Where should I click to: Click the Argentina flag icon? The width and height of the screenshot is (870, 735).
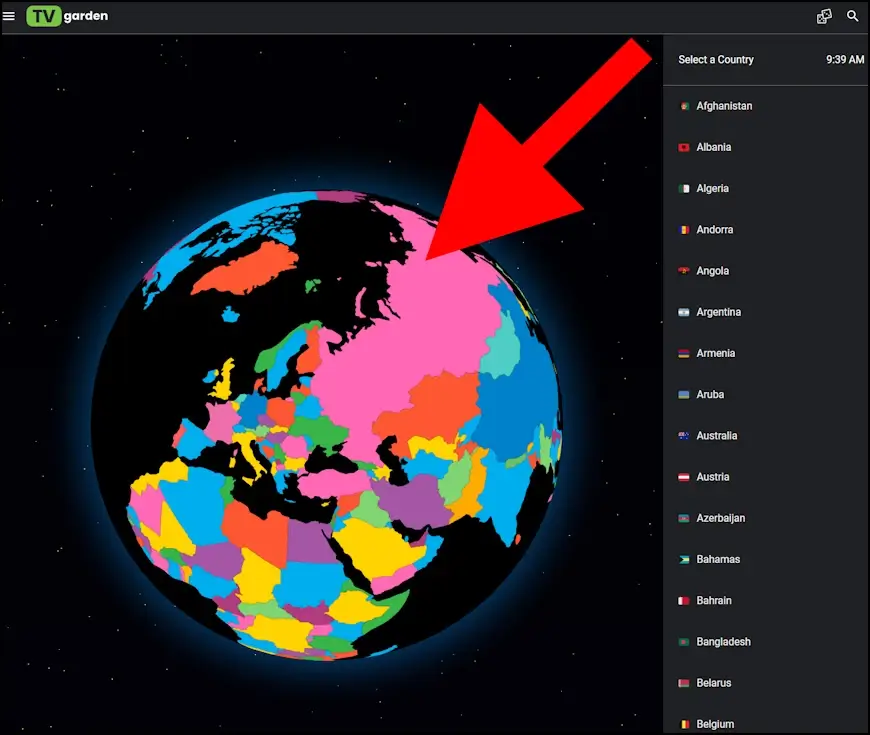coord(684,312)
